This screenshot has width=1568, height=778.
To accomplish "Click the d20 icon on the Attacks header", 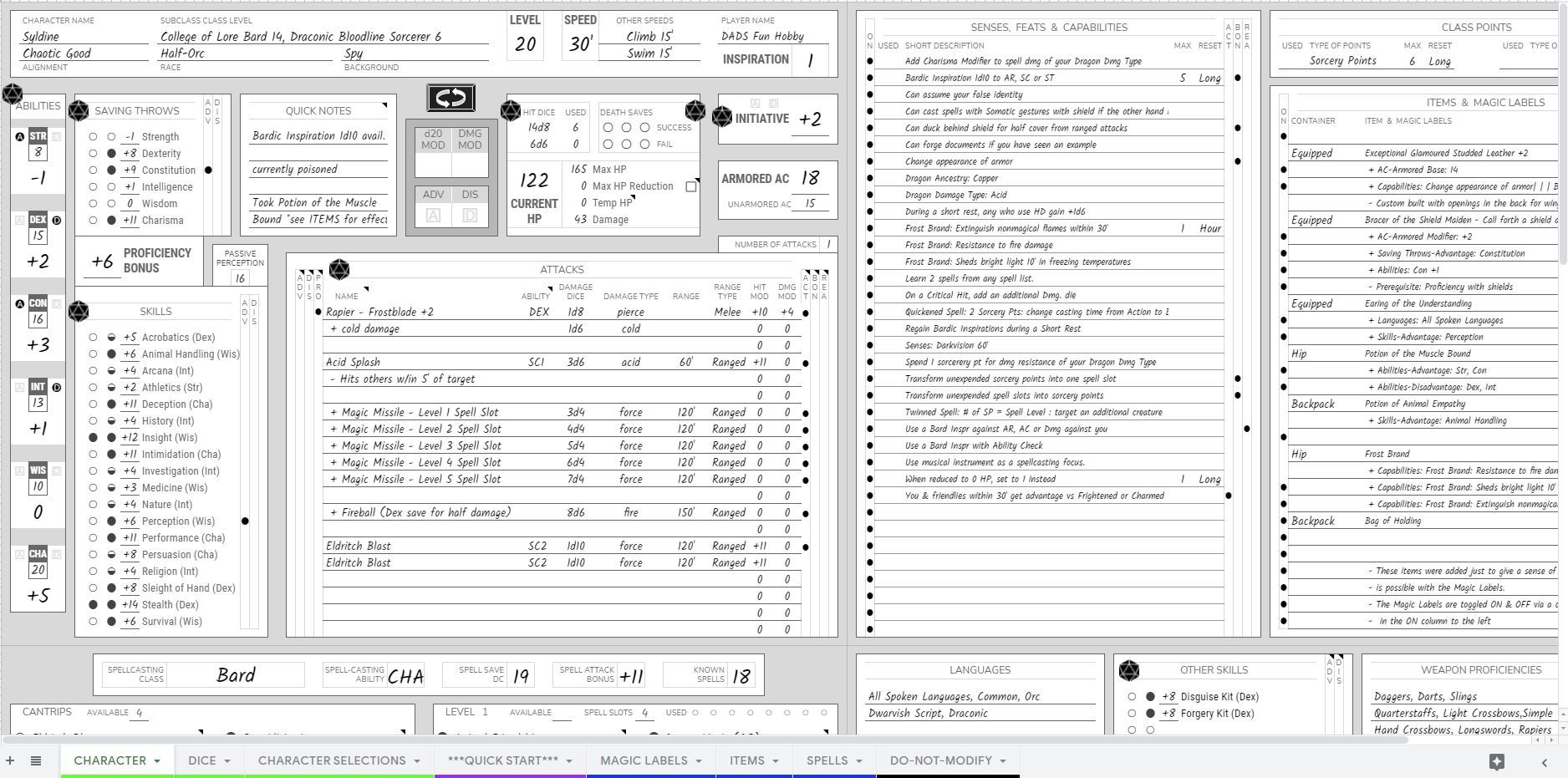I will [339, 269].
